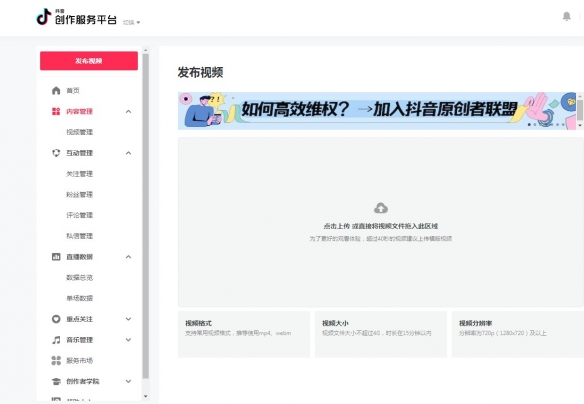Select the 重点关注 menu label
Viewport: 584px width, 404px height.
(x=79, y=319)
